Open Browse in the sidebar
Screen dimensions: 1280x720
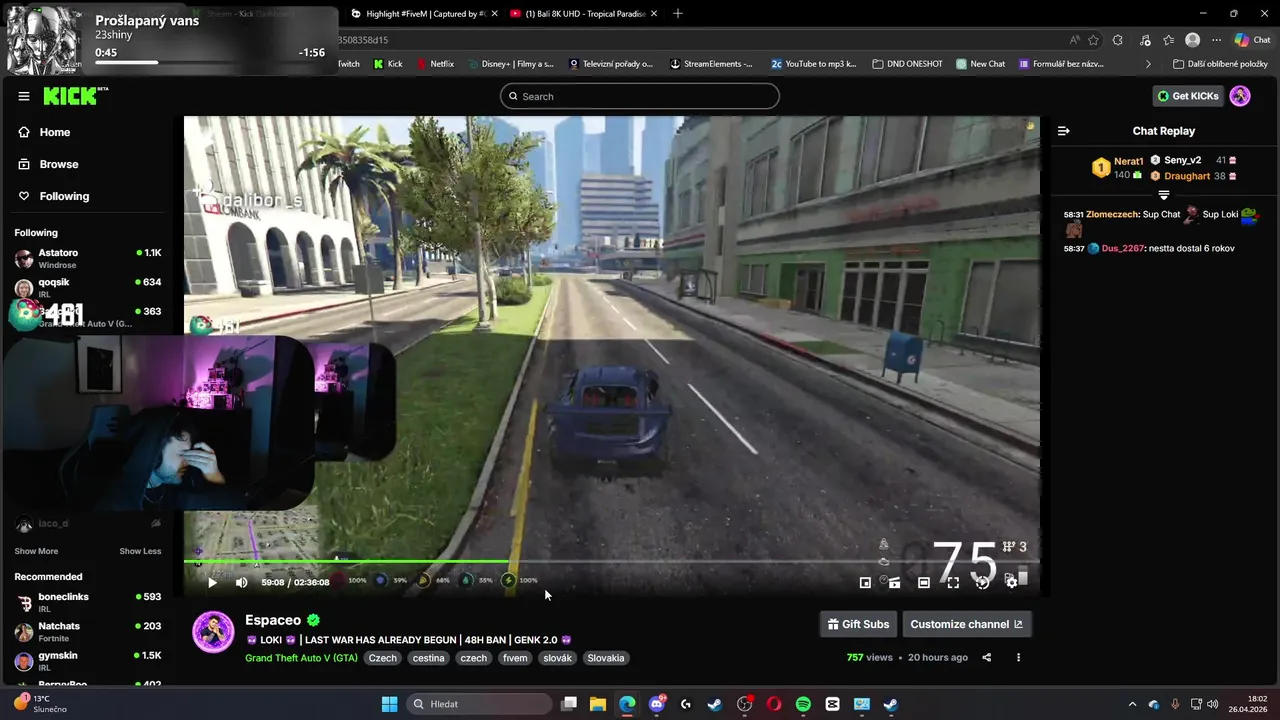(x=49, y=164)
